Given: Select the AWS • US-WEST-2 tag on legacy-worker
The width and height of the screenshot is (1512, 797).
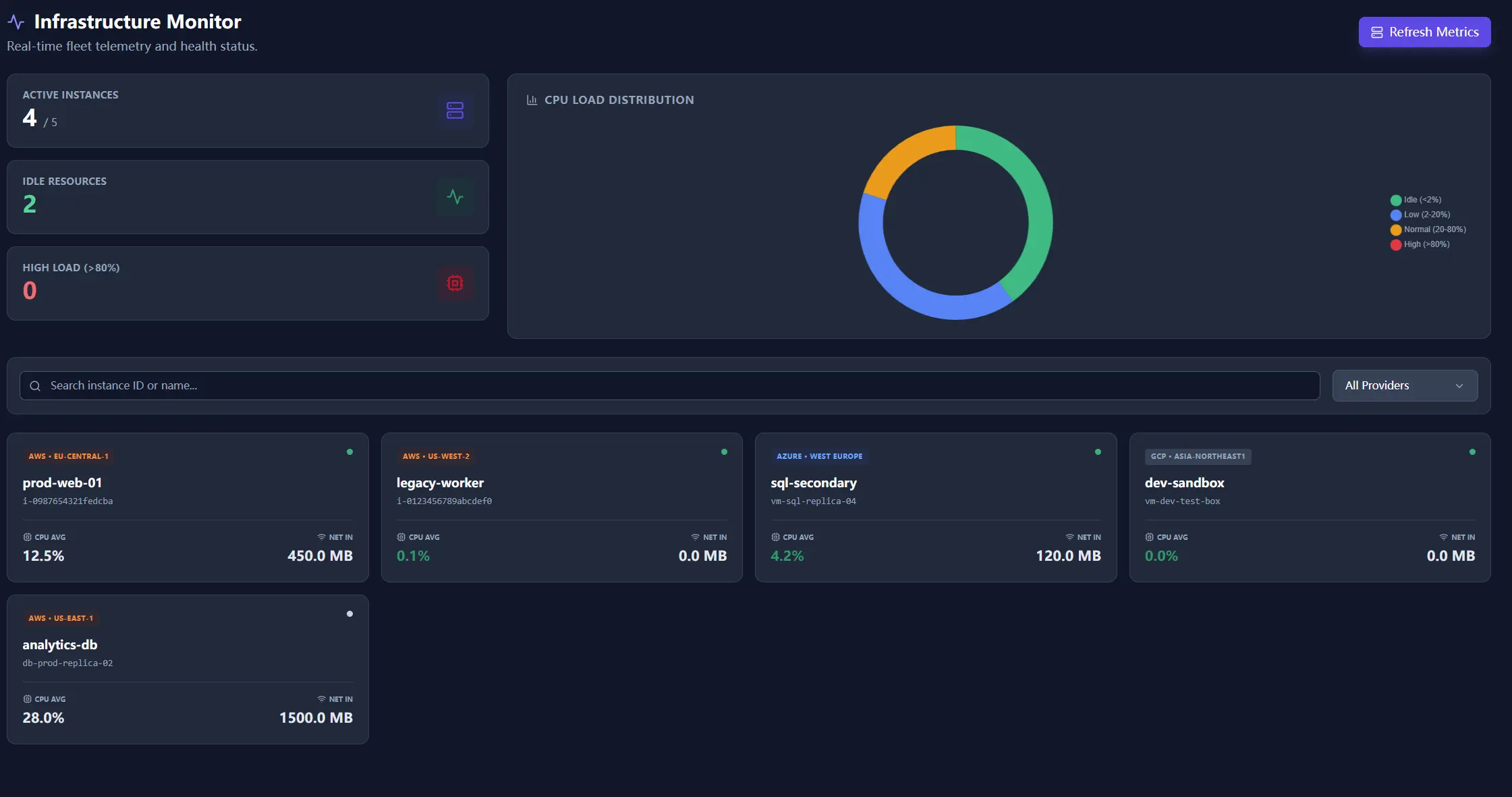Looking at the screenshot, I should click(436, 456).
